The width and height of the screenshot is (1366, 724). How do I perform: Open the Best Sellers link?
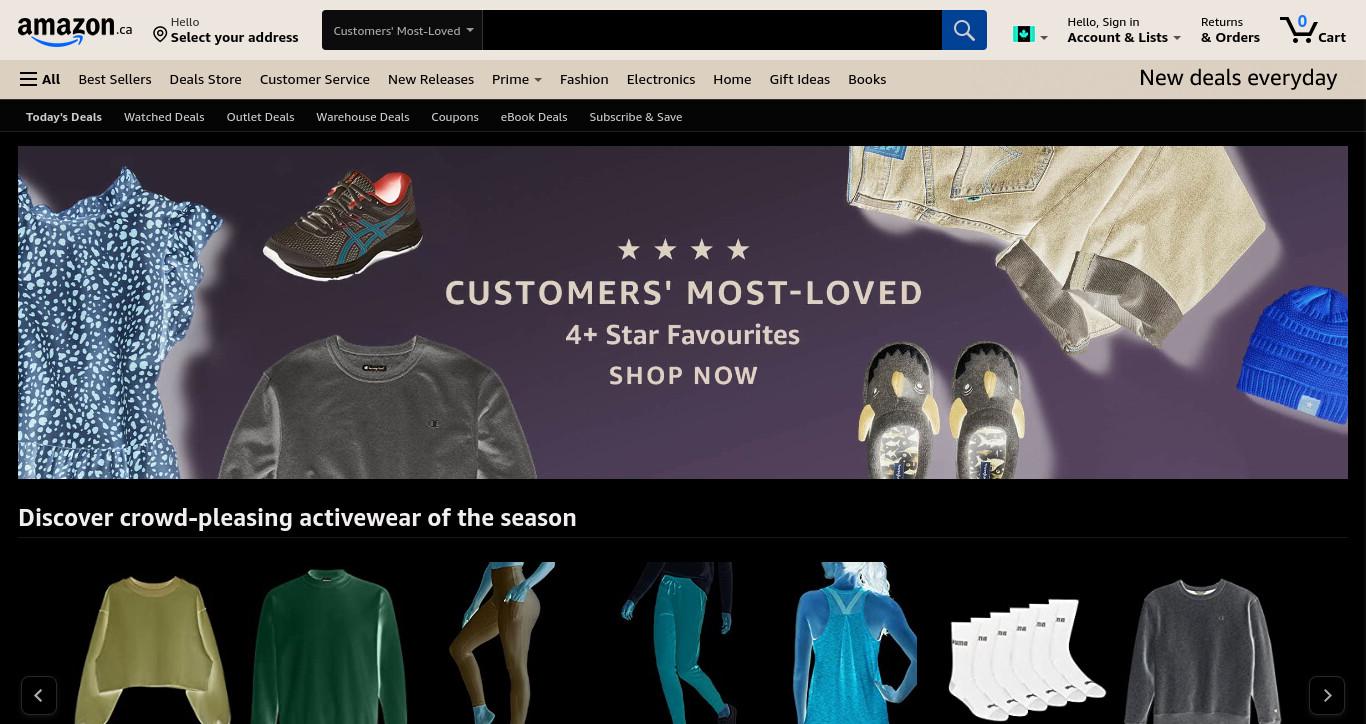tap(115, 79)
